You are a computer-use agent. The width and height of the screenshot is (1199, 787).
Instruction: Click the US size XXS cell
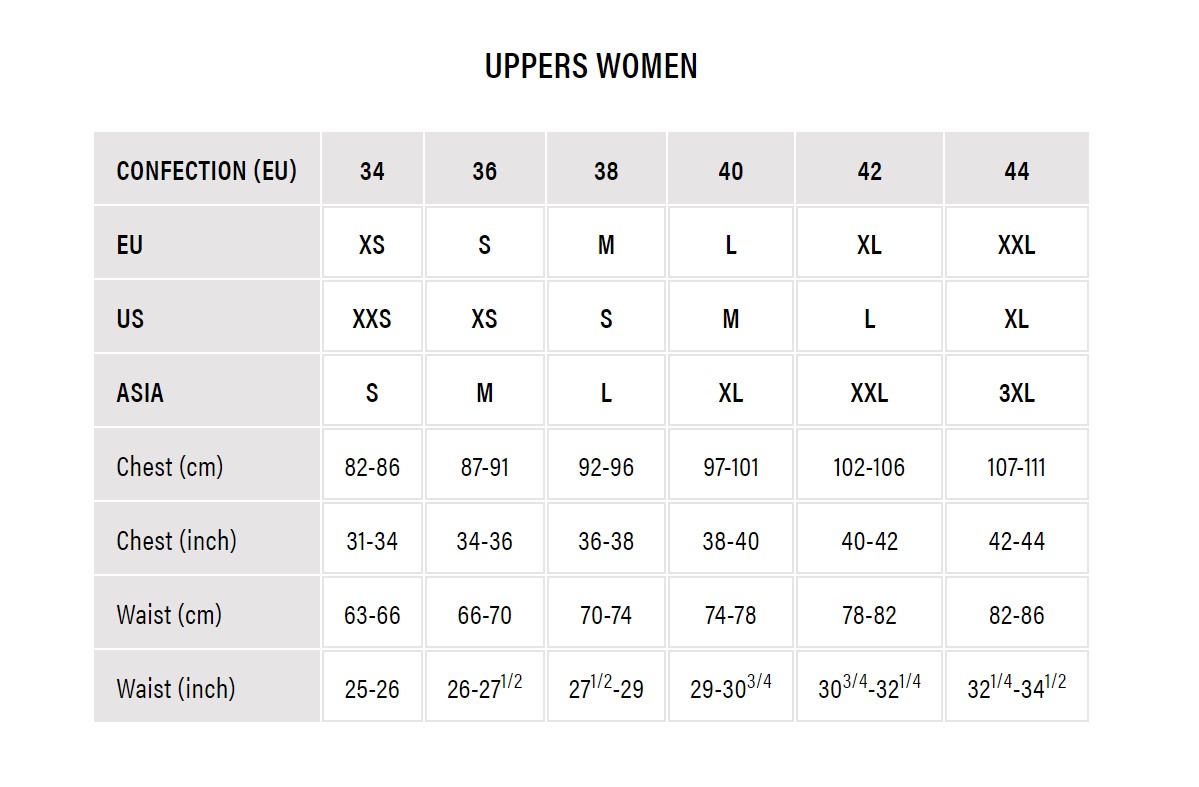pyautogui.click(x=372, y=318)
